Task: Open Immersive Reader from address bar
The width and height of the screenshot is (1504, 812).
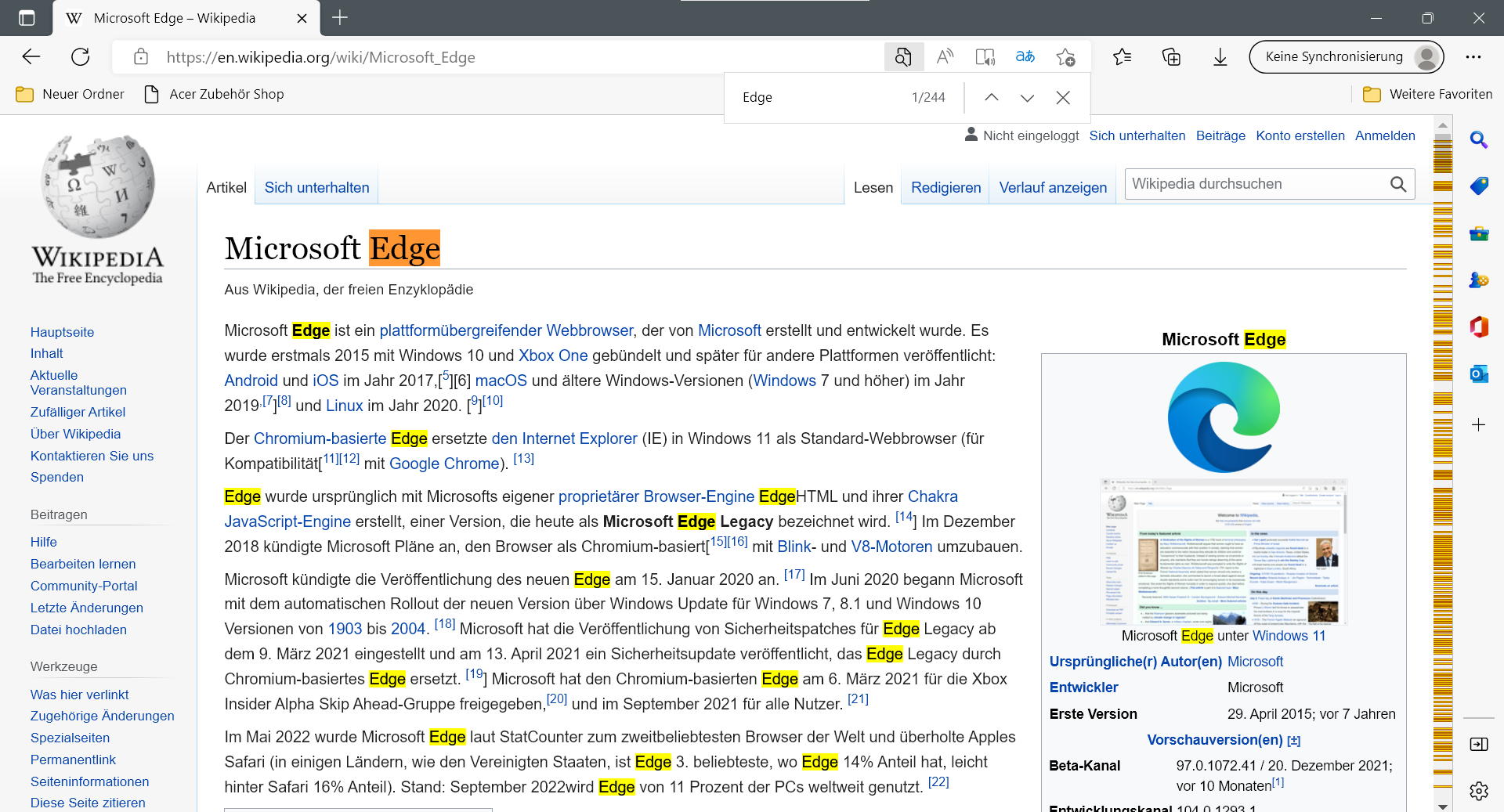Action: [x=985, y=57]
